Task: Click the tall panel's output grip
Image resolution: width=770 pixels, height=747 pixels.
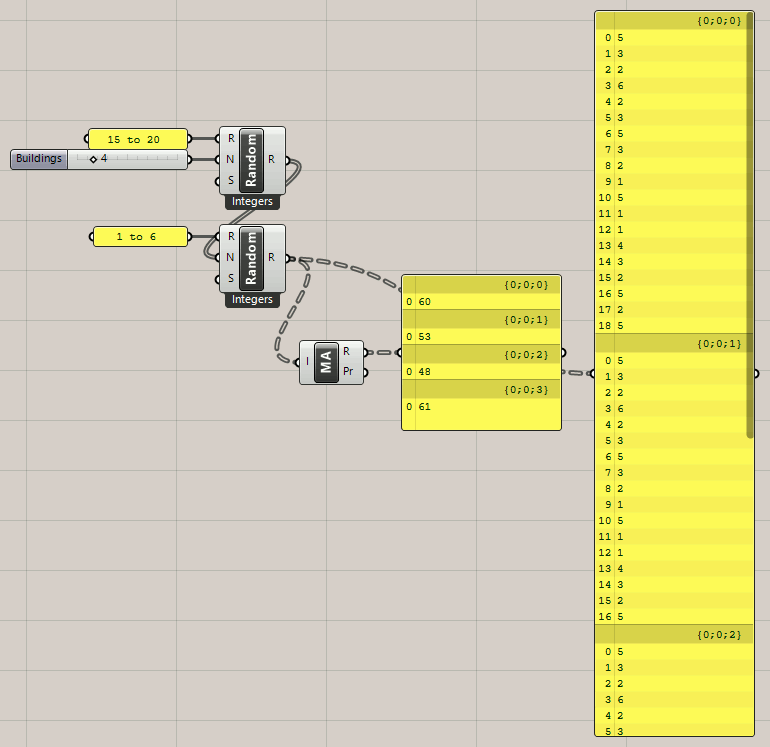Action: [x=756, y=374]
